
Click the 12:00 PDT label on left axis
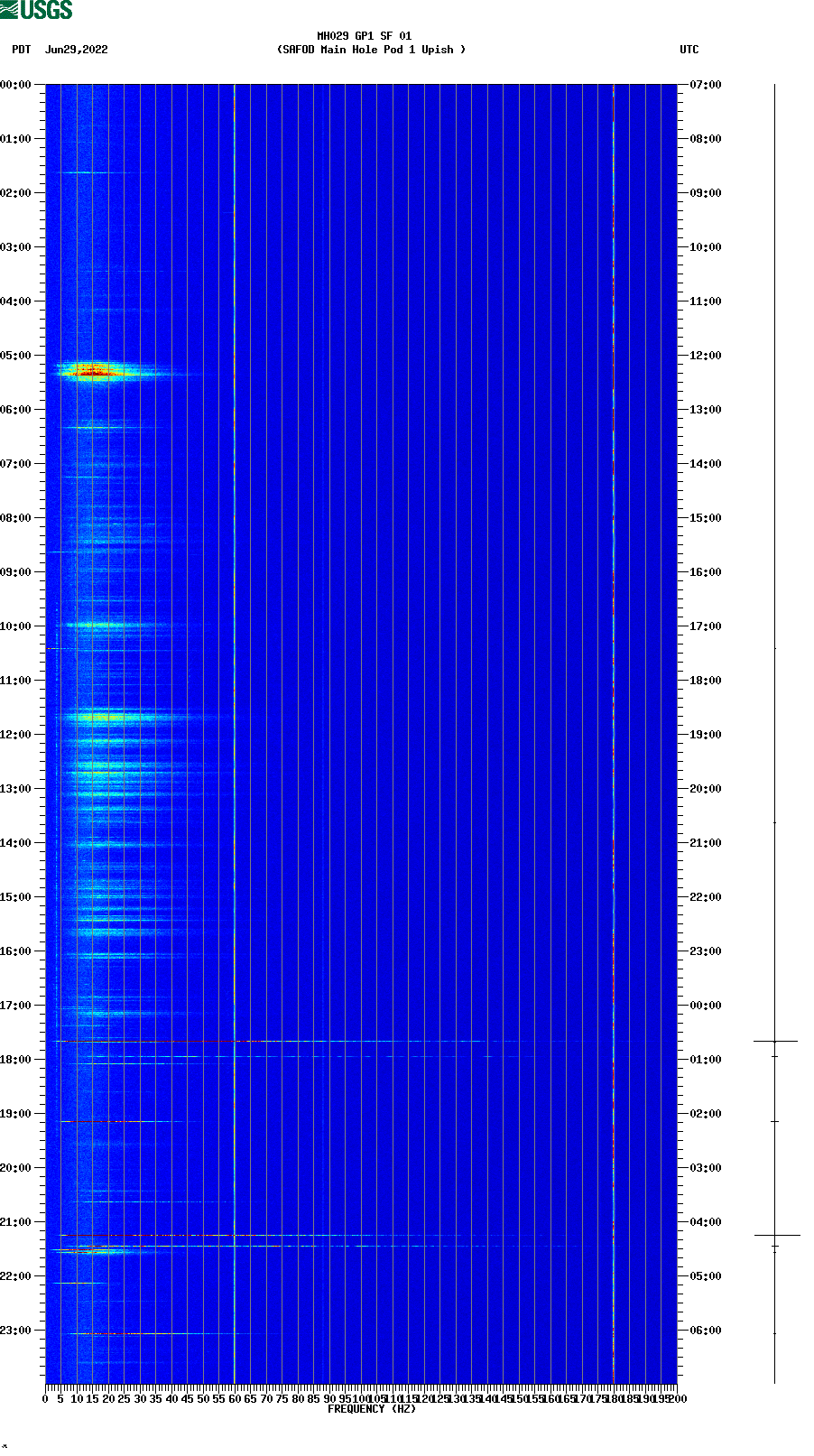[16, 735]
